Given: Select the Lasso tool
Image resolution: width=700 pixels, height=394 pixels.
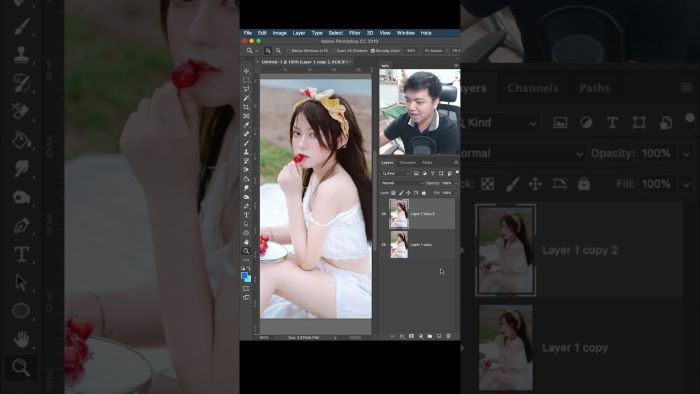Looking at the screenshot, I should 246,89.
